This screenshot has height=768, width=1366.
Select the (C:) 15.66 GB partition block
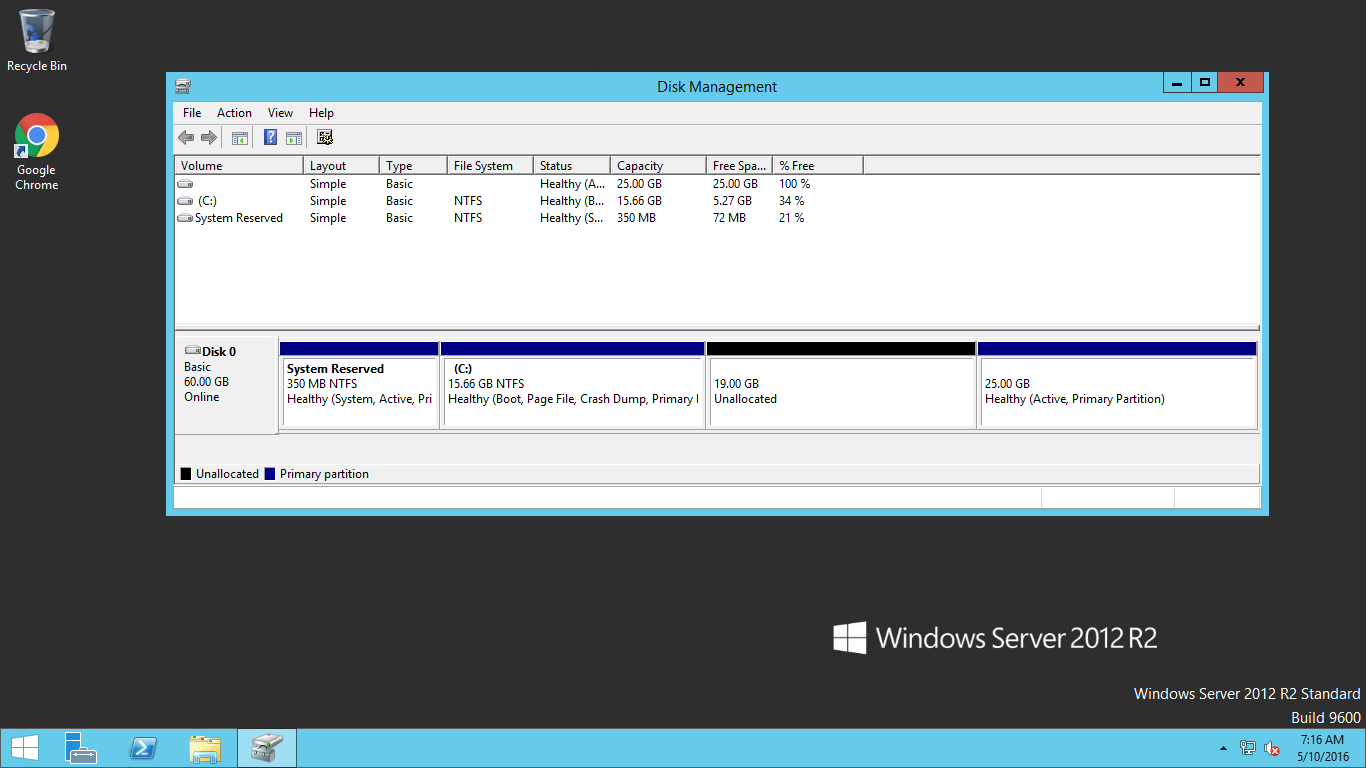pos(573,385)
